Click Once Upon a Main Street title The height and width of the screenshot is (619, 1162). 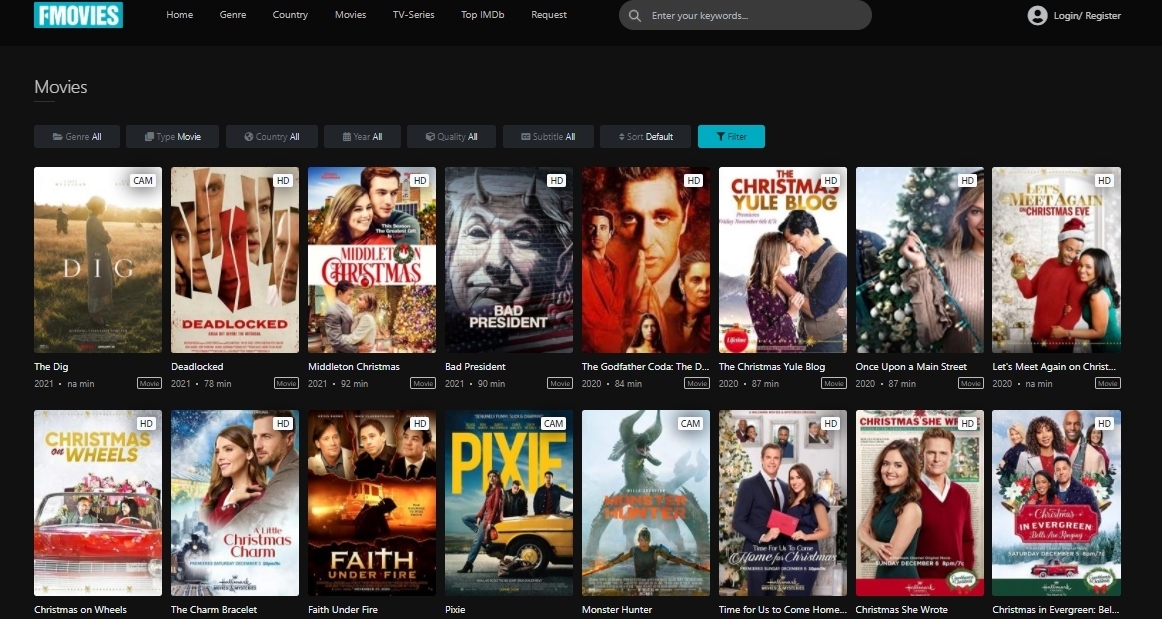[911, 366]
